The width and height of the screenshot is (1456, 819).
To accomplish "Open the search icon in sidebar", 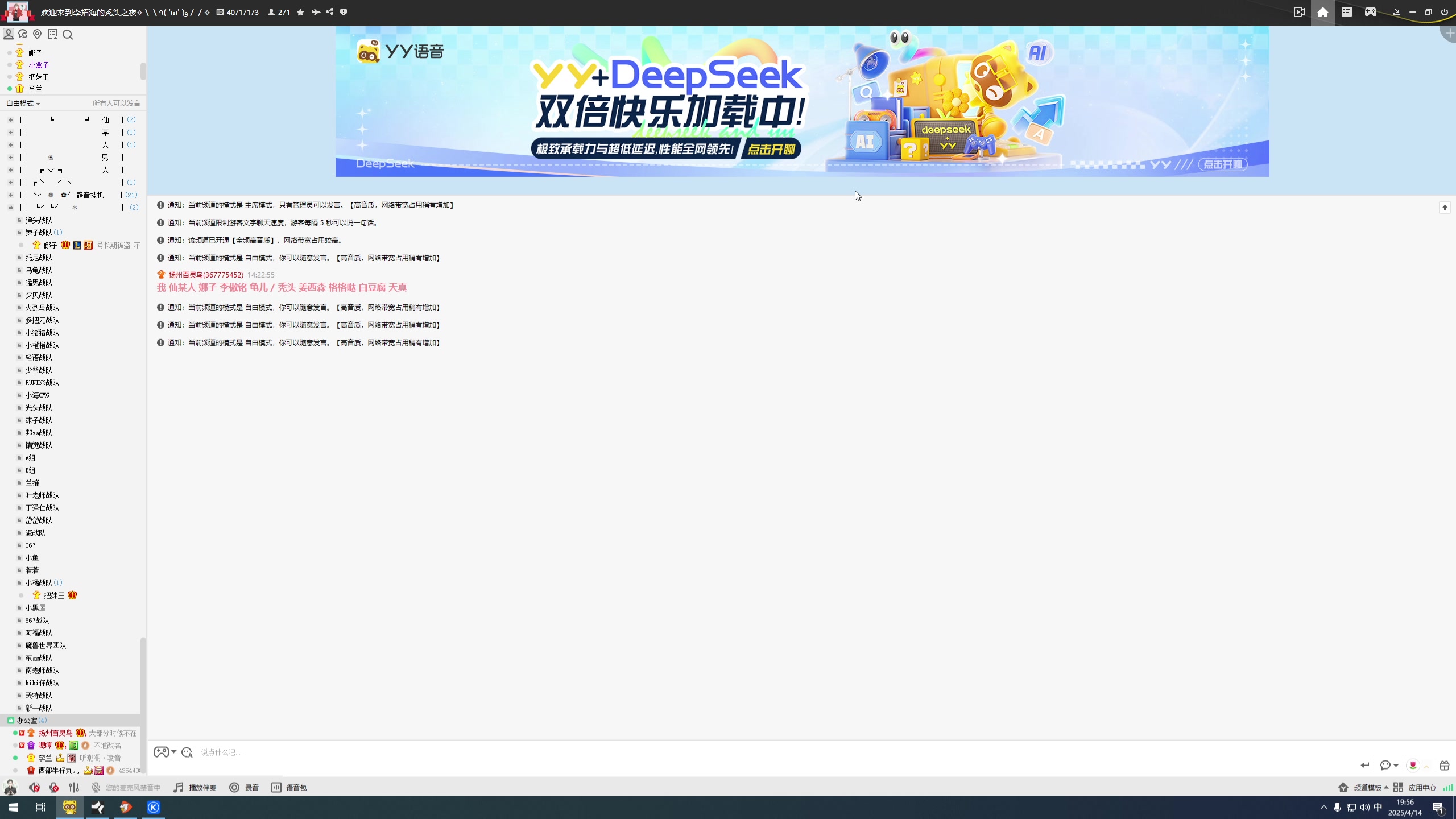I will click(x=68, y=35).
